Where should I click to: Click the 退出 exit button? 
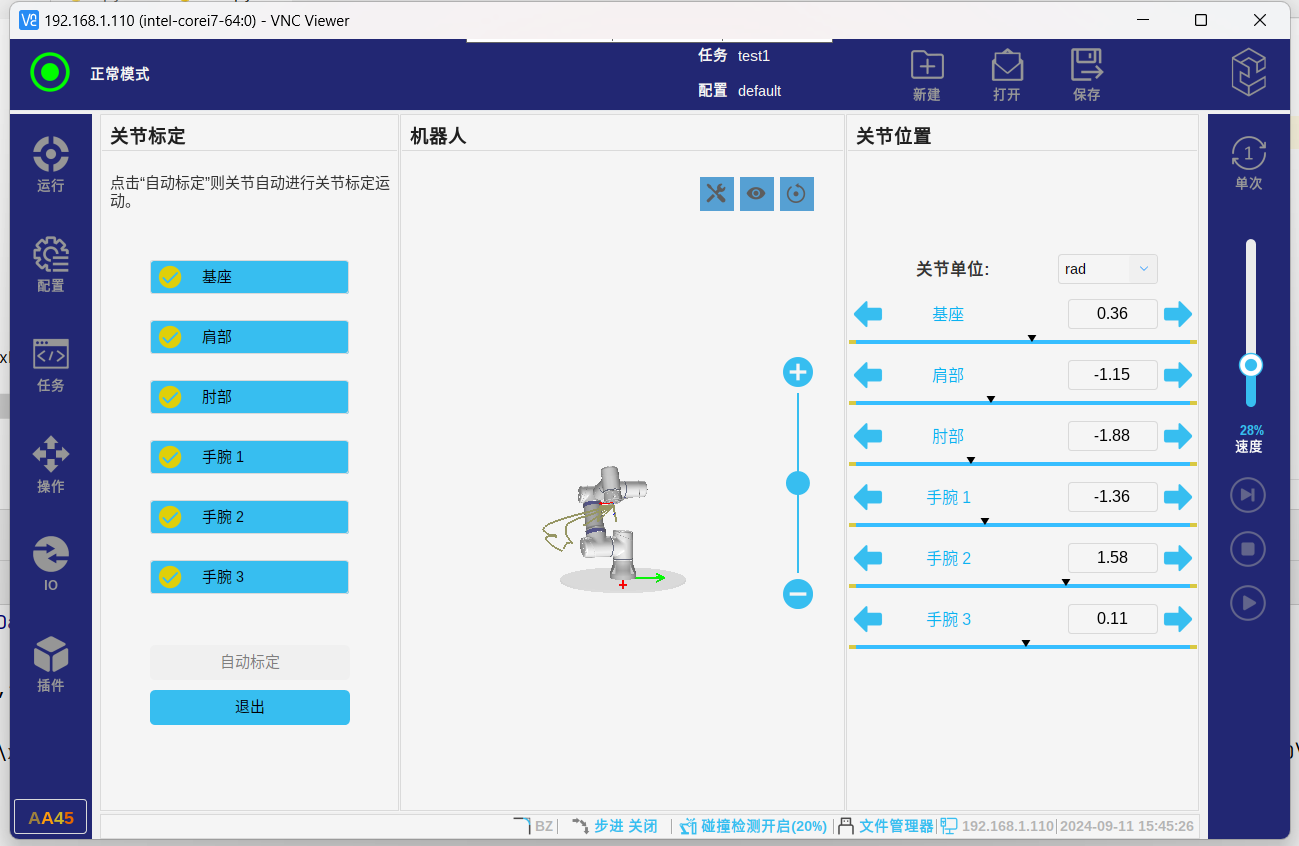(x=250, y=707)
